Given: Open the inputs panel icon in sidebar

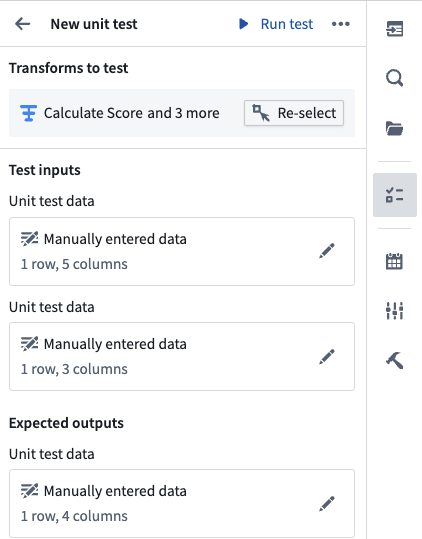Looking at the screenshot, I should pos(395,29).
